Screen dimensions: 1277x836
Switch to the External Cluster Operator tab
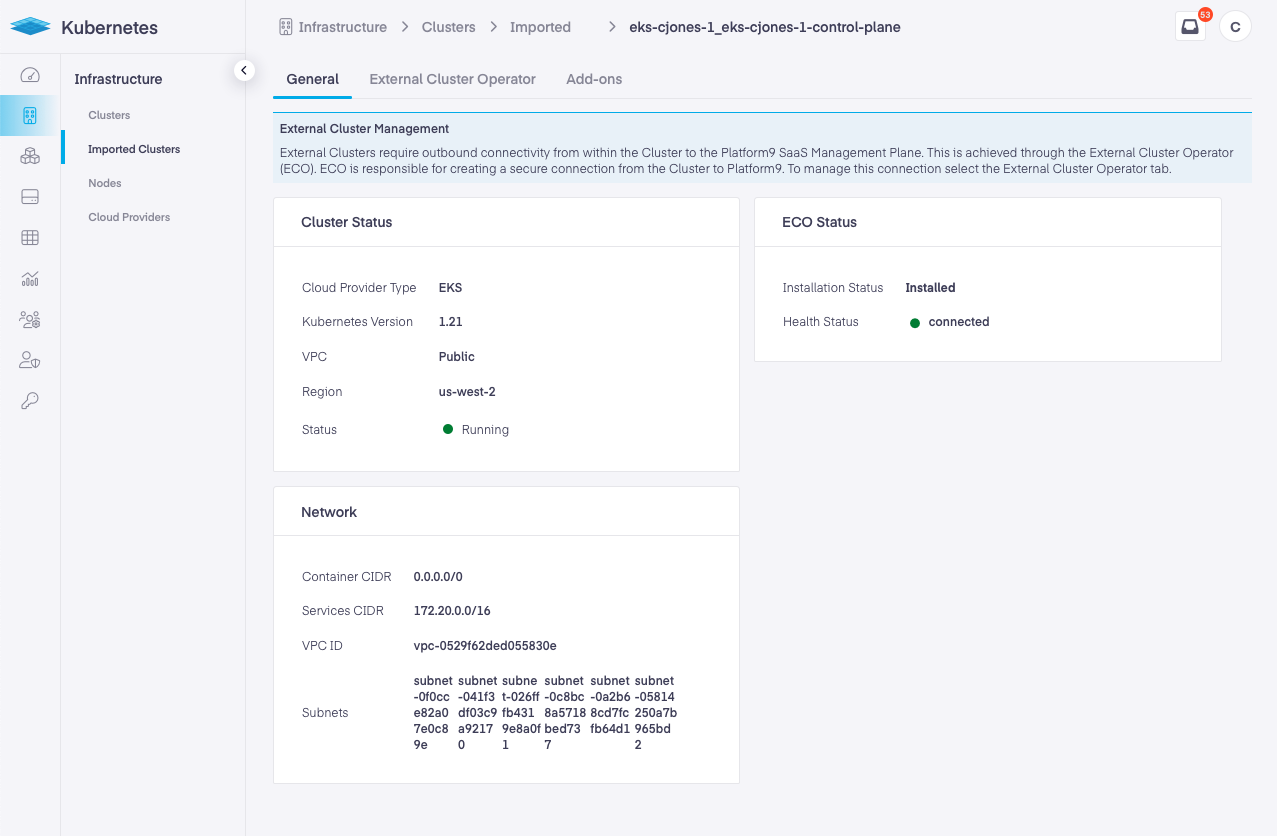pyautogui.click(x=452, y=79)
